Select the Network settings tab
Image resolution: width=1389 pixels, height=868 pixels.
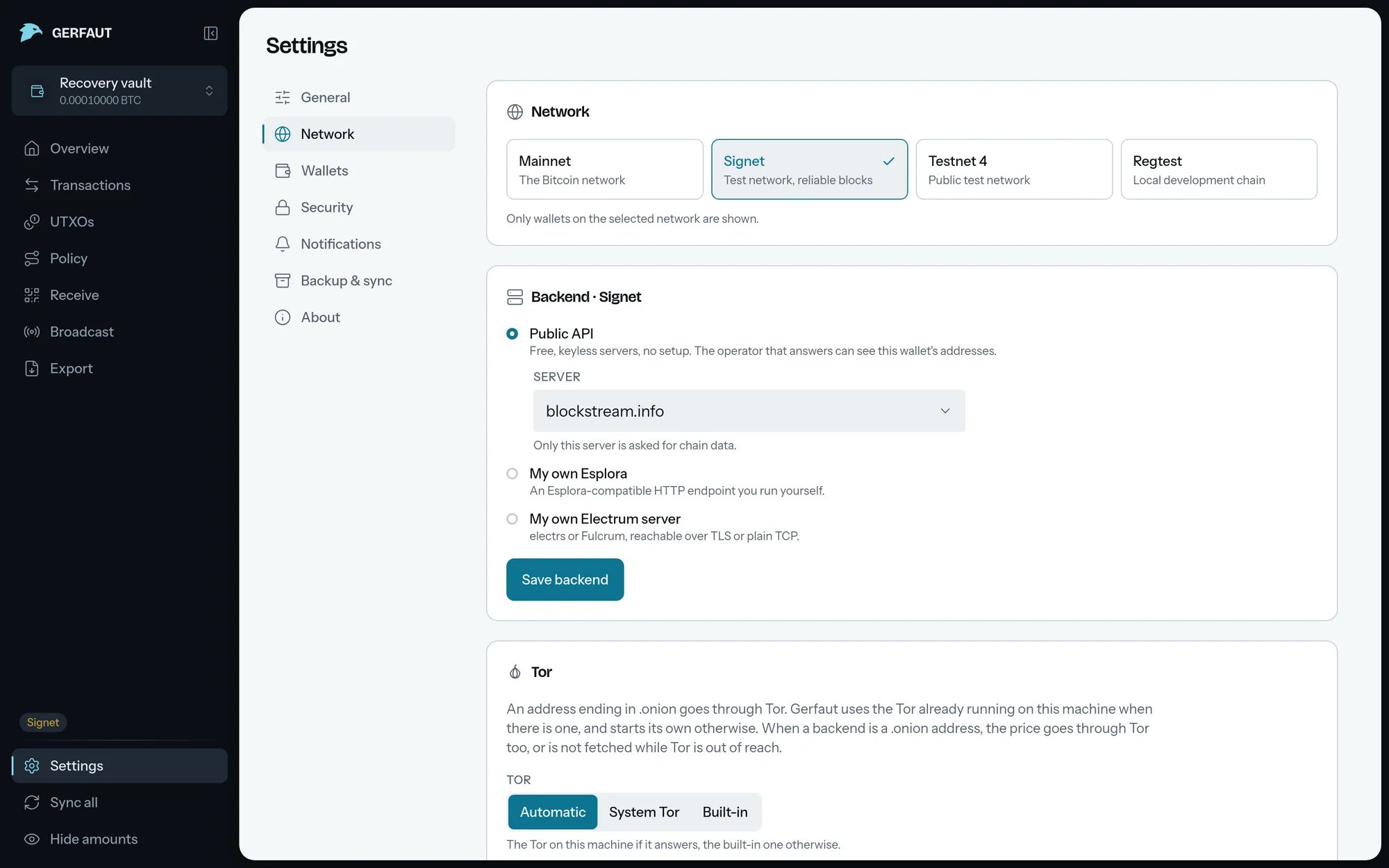pos(358,134)
